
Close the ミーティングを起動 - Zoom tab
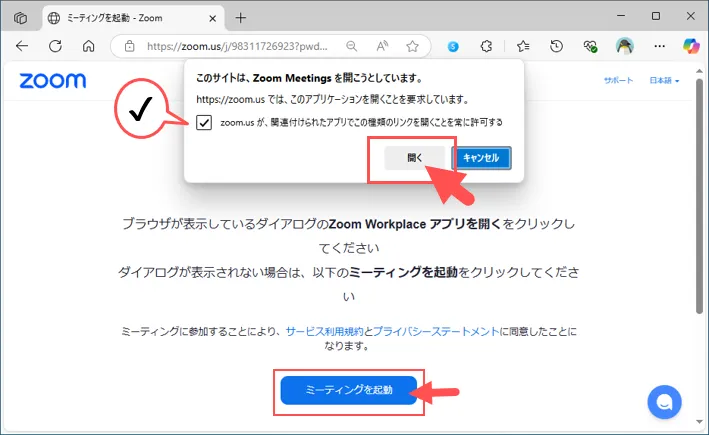(x=213, y=19)
